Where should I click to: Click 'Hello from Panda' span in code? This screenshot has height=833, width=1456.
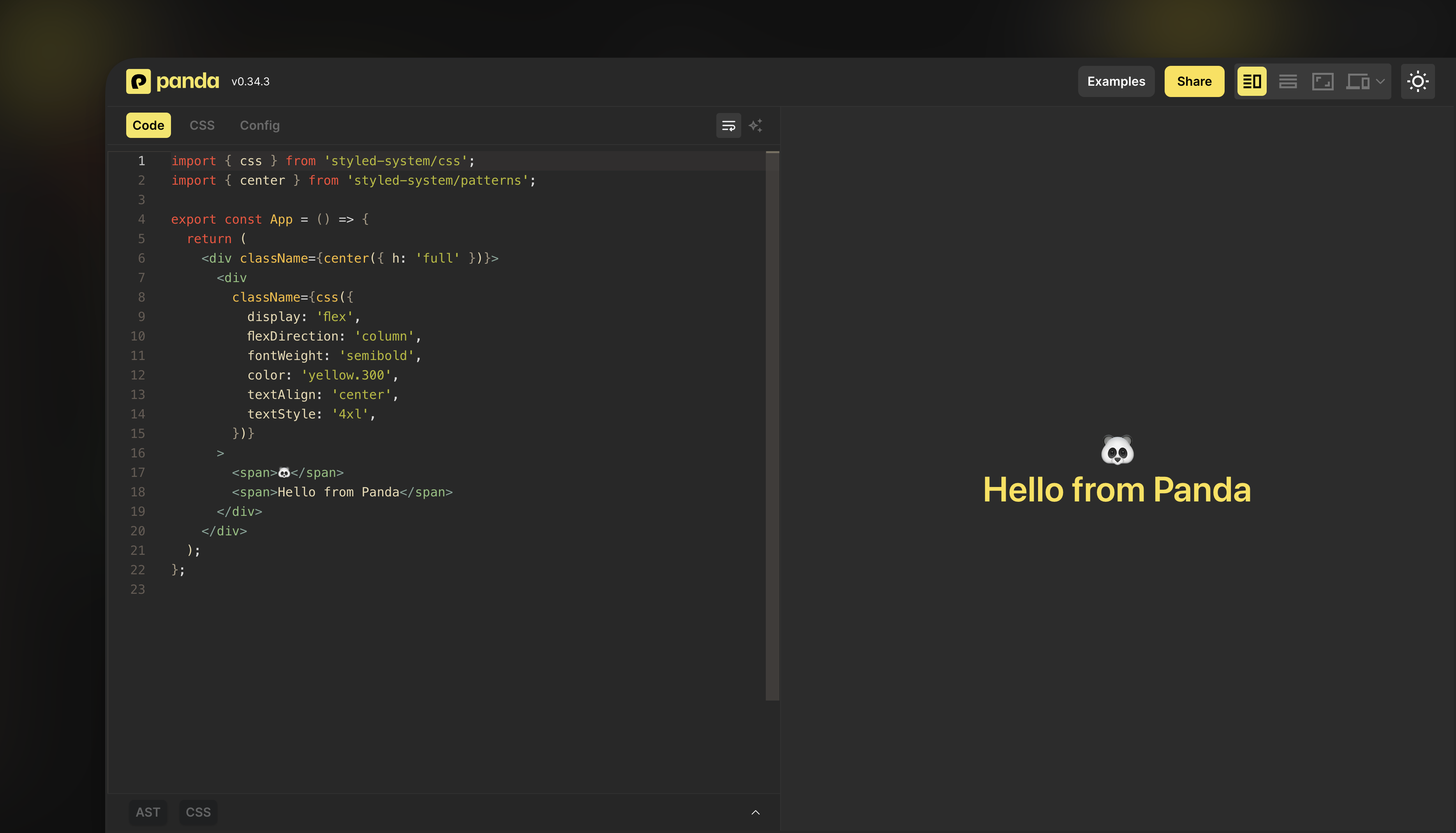point(342,491)
